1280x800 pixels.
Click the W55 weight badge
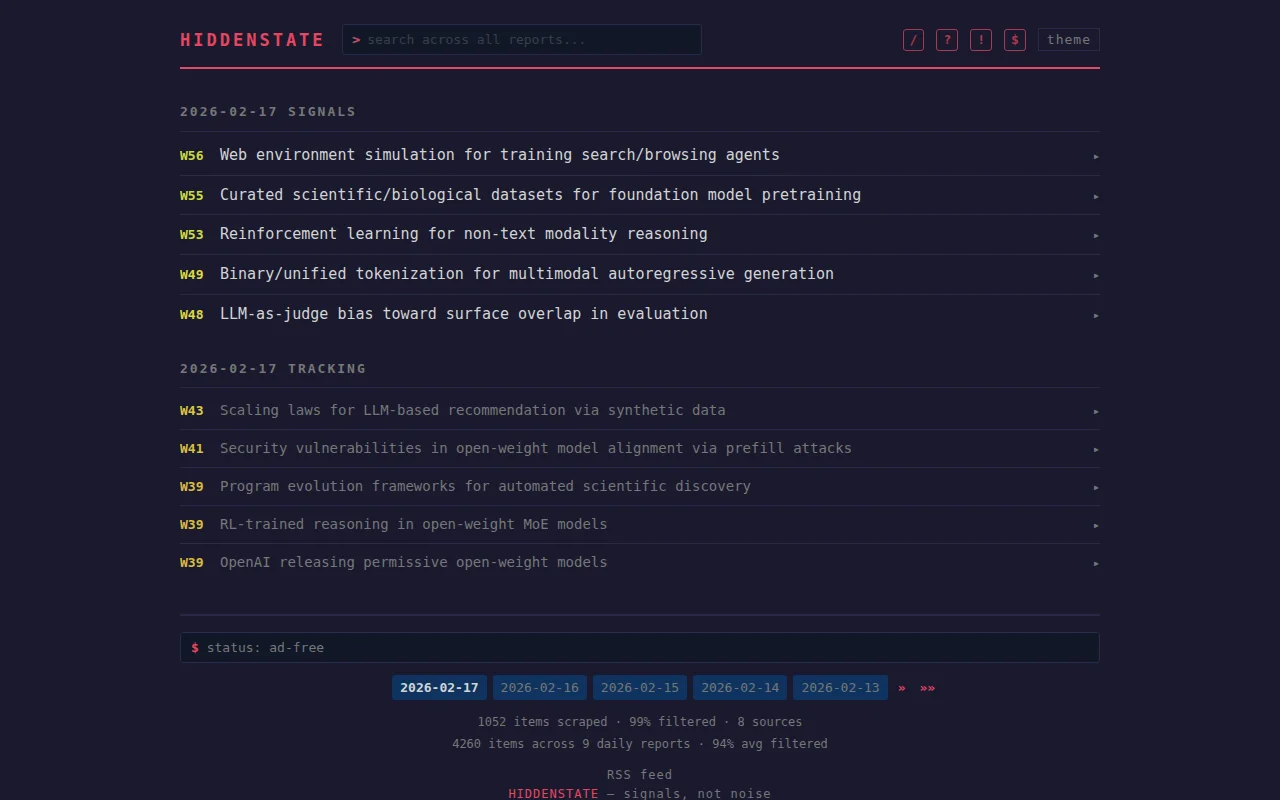tap(192, 196)
